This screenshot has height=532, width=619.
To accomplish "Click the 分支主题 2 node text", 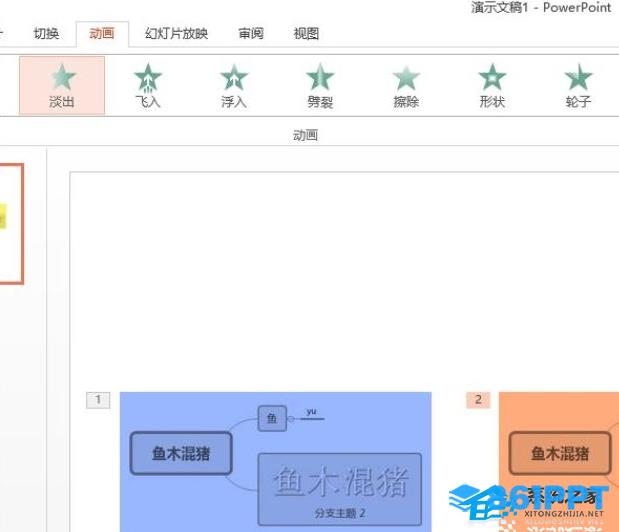I will tap(340, 513).
